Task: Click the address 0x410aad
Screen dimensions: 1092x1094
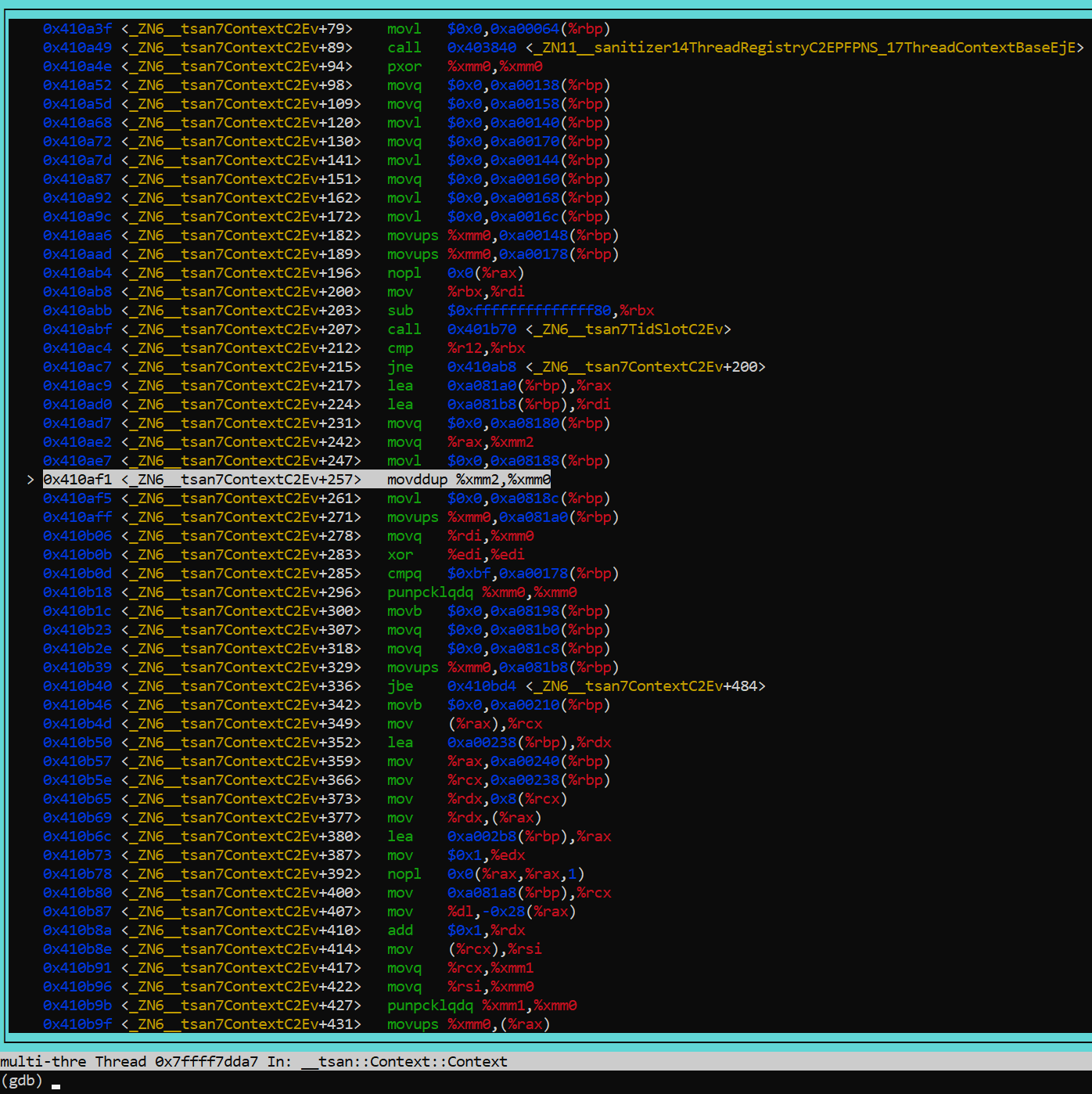Action: pyautogui.click(x=77, y=254)
